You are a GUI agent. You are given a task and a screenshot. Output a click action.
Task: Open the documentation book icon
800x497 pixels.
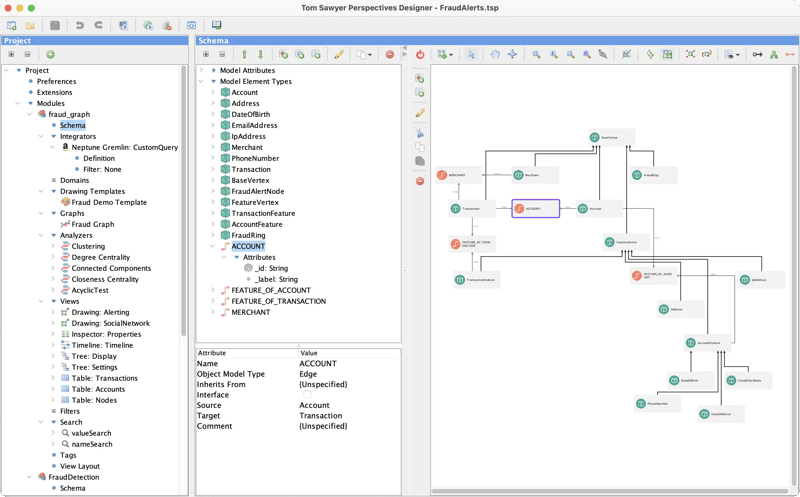point(216,25)
